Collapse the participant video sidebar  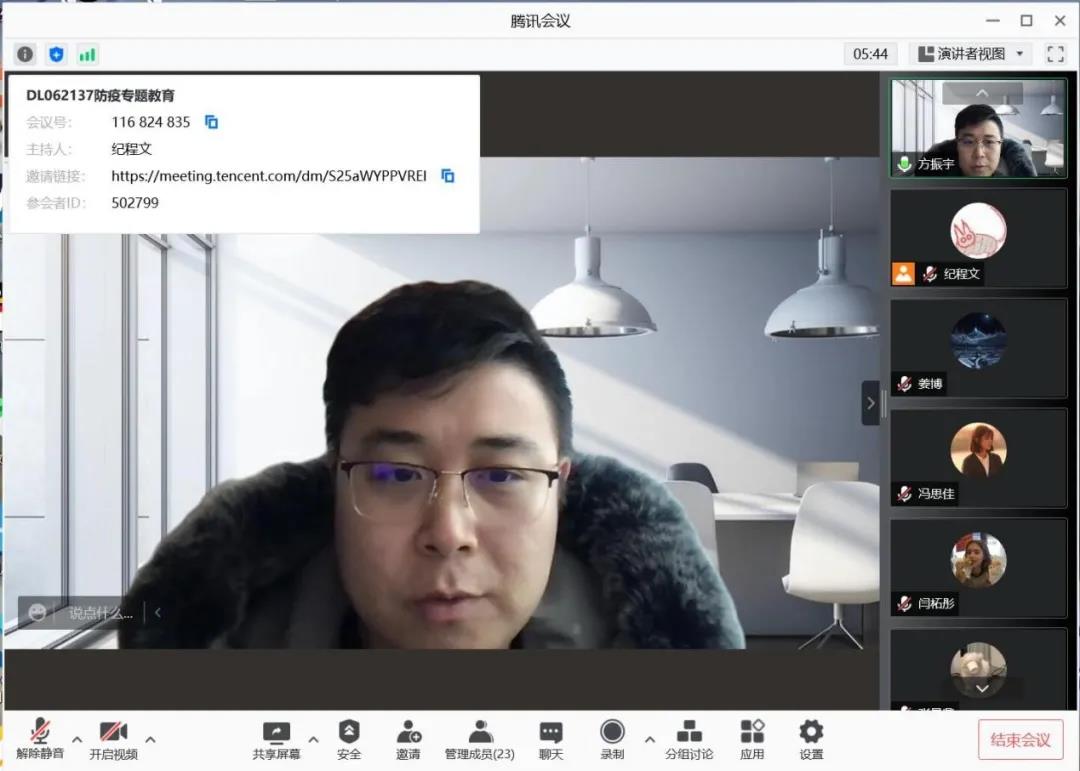[x=870, y=403]
